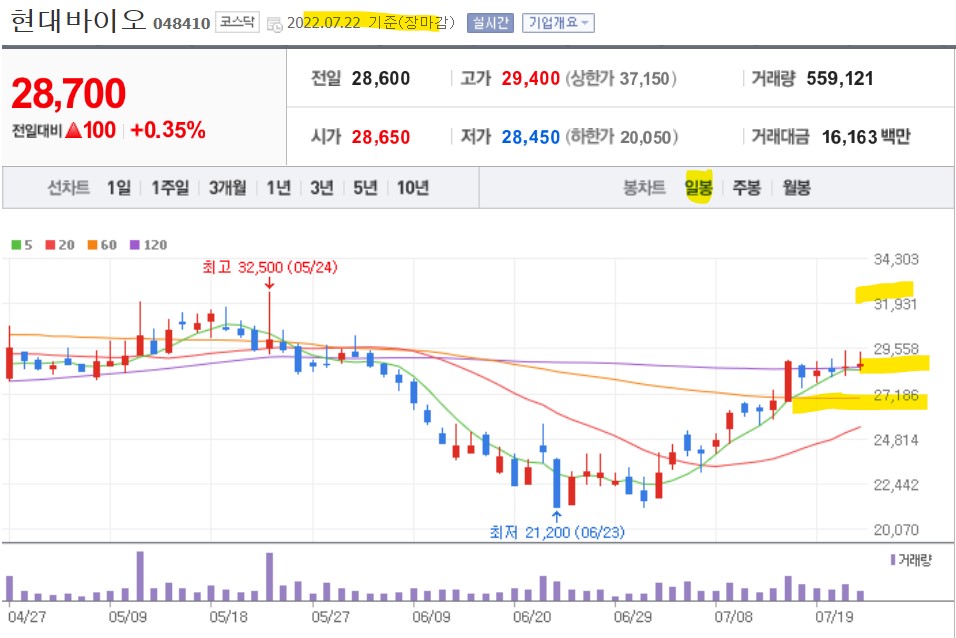Click the tall volume bar near 05/09
This screenshot has width=956, height=638.
click(x=140, y=576)
